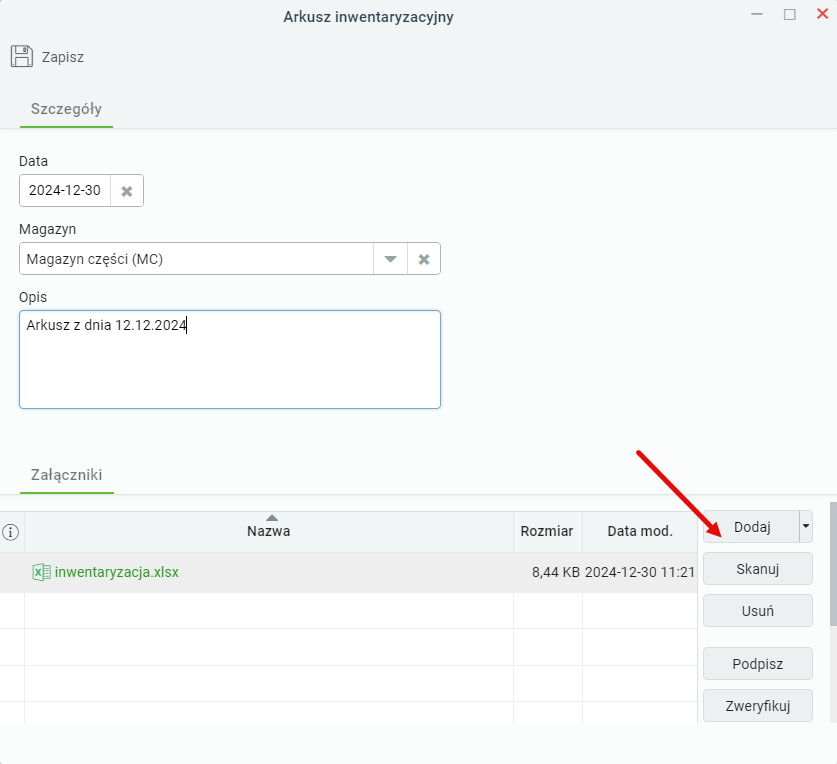Remove the attachment with Usuń
837x764 pixels.
(x=757, y=611)
